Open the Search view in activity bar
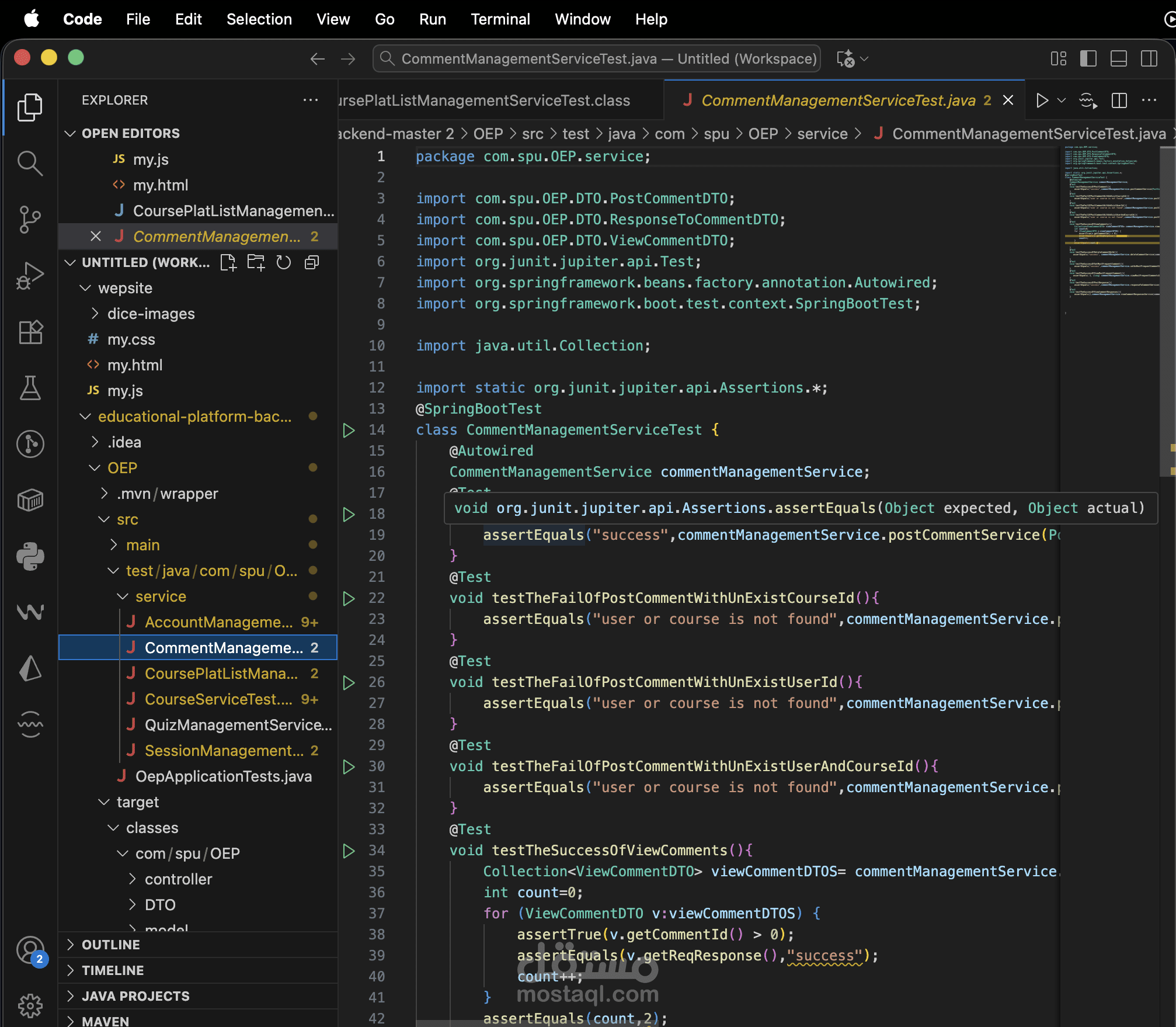The height and width of the screenshot is (1027, 1176). (30, 164)
